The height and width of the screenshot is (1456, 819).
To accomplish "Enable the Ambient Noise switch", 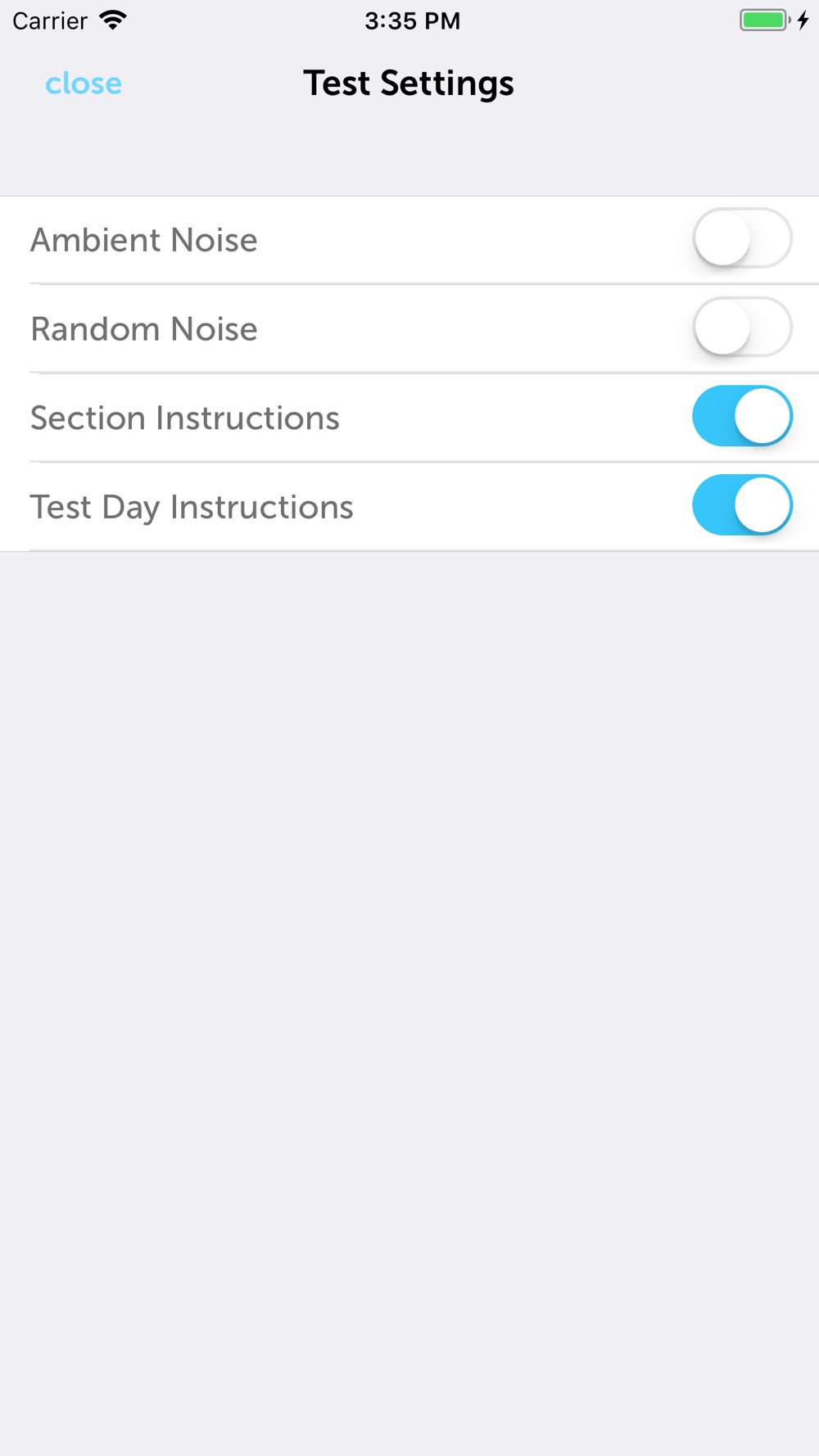I will [x=742, y=238].
